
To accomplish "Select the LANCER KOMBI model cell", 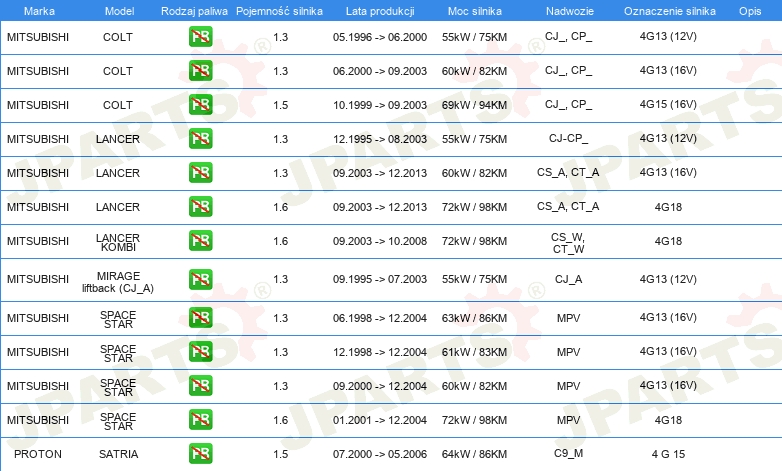I will (118, 242).
